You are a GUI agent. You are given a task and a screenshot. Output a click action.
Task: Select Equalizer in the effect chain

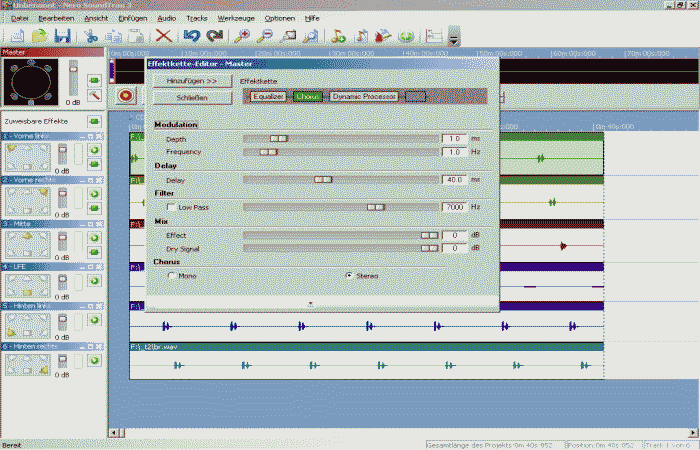pyautogui.click(x=269, y=97)
